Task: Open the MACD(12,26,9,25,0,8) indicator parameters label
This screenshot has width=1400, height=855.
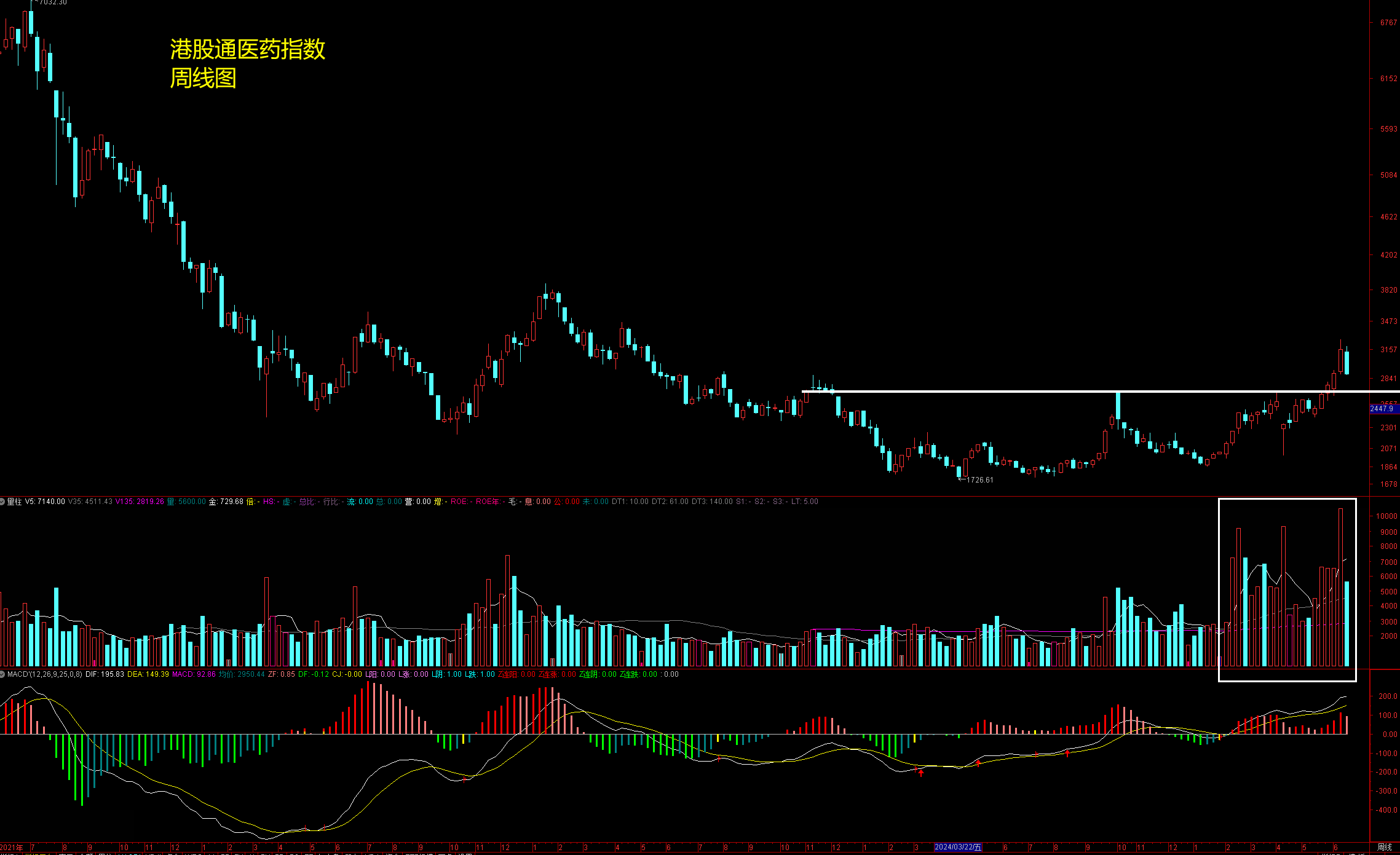Action: pos(45,674)
